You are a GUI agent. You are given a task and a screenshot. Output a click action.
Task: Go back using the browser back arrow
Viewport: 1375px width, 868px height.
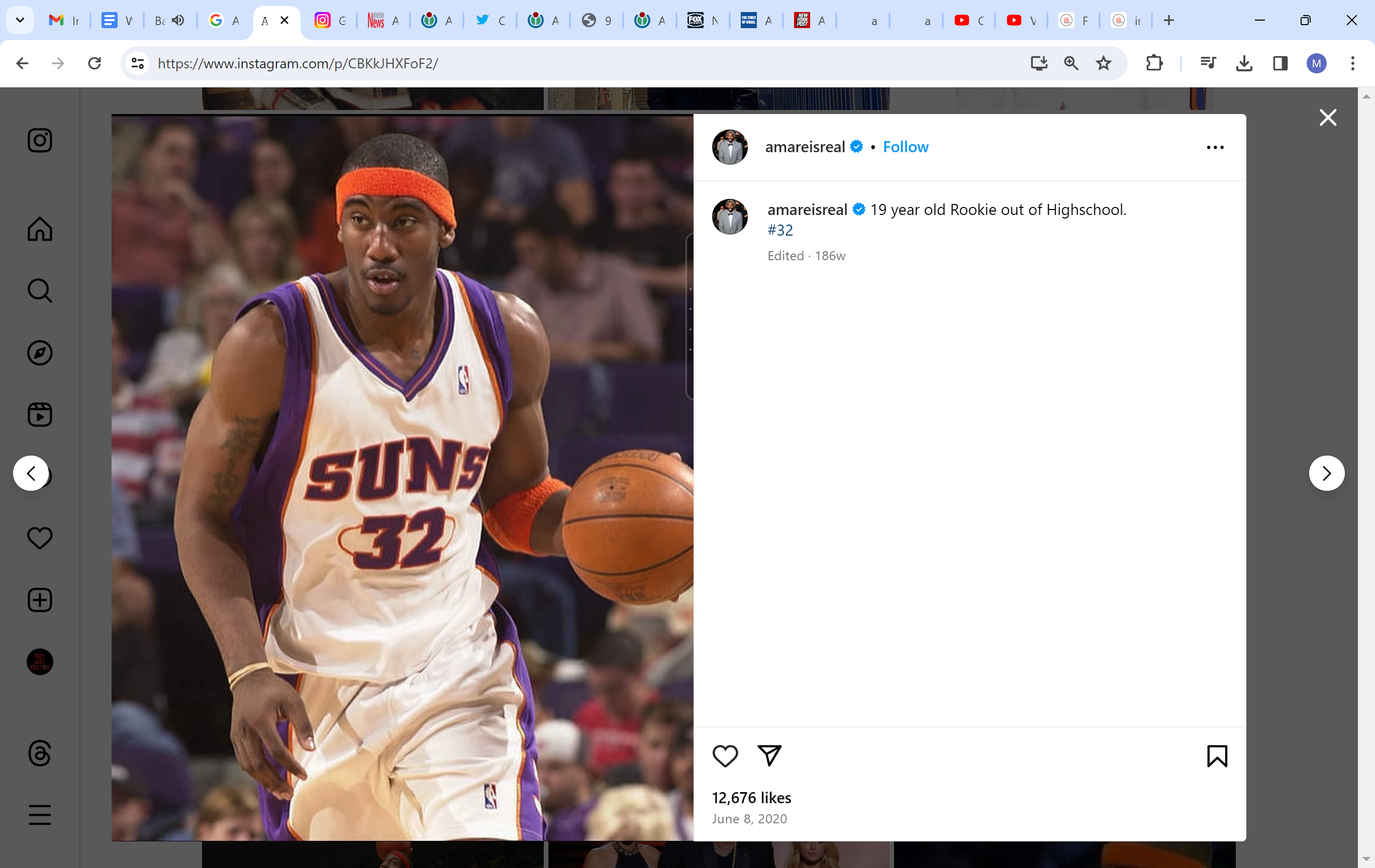[22, 63]
